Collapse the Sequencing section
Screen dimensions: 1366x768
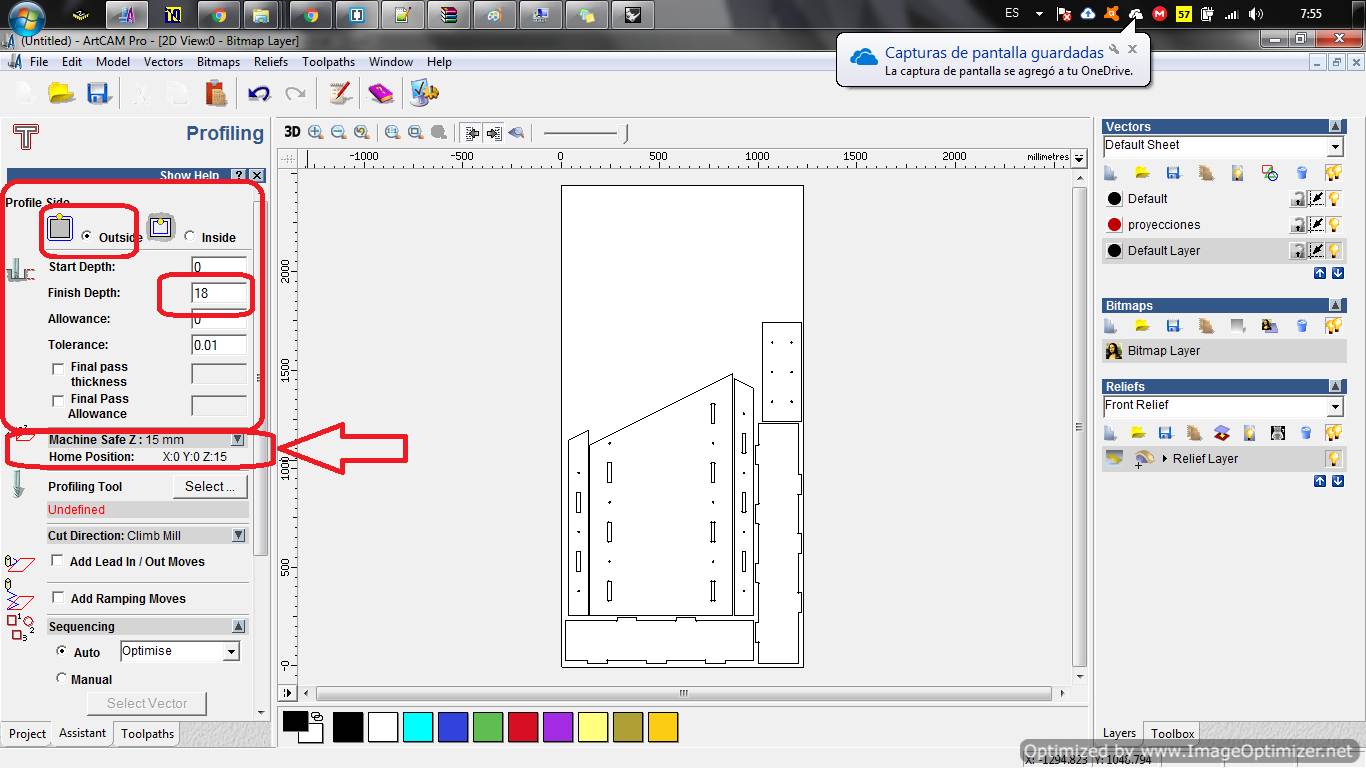click(x=238, y=627)
